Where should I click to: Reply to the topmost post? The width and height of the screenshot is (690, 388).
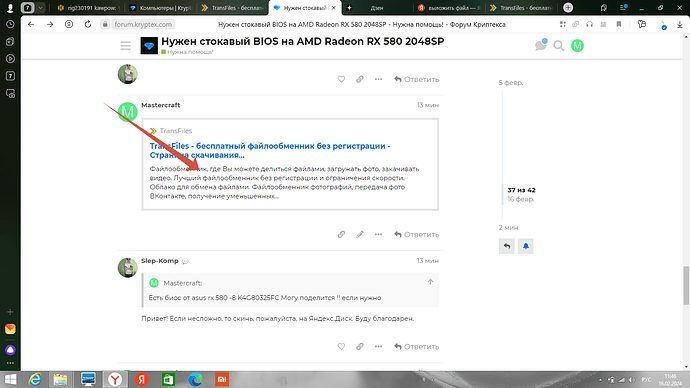click(x=416, y=79)
